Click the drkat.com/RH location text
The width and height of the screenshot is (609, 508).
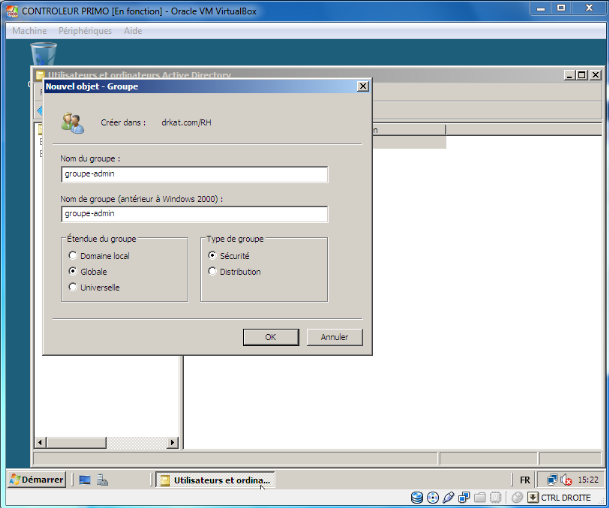[x=186, y=123]
